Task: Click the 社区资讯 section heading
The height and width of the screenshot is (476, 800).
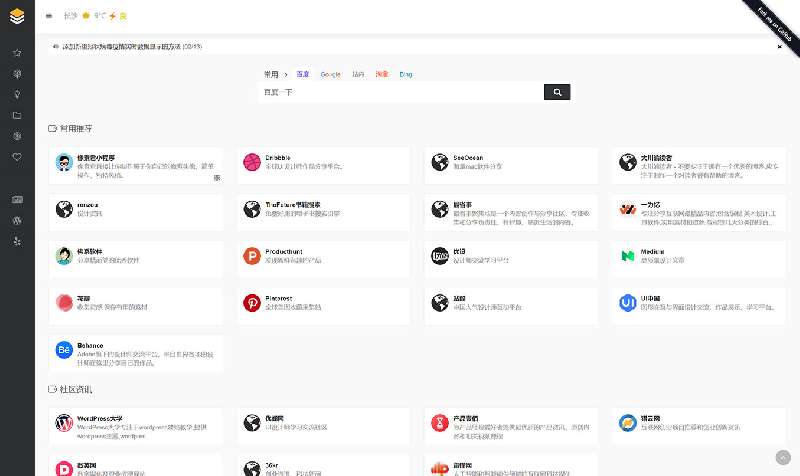Action: point(76,389)
